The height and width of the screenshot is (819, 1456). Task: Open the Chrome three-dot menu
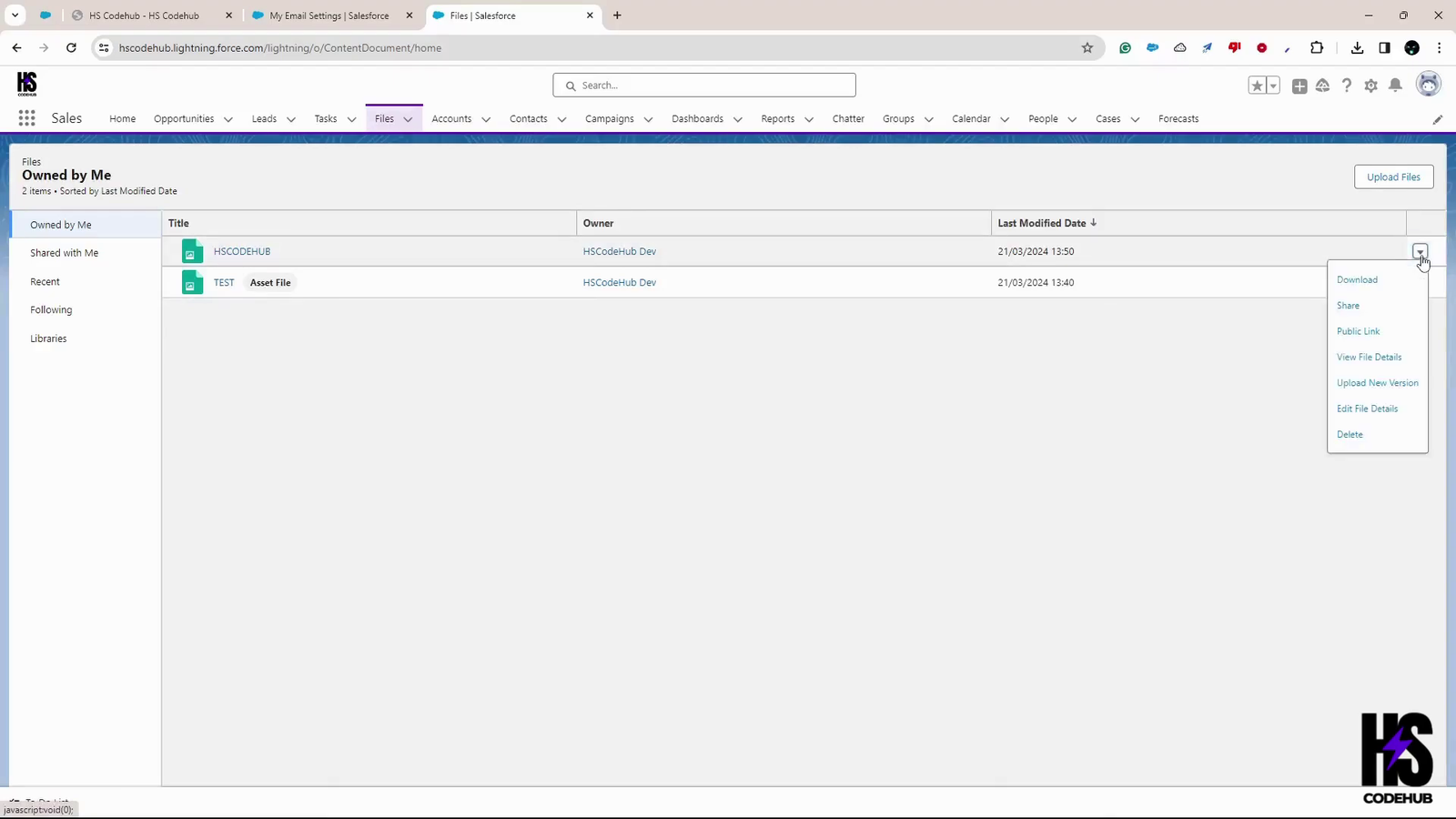pyautogui.click(x=1439, y=48)
